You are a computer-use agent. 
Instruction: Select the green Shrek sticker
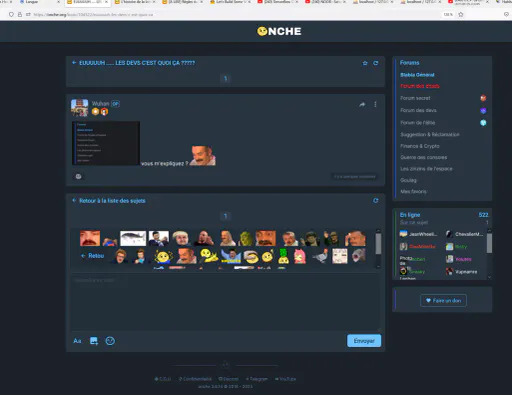(x=246, y=239)
